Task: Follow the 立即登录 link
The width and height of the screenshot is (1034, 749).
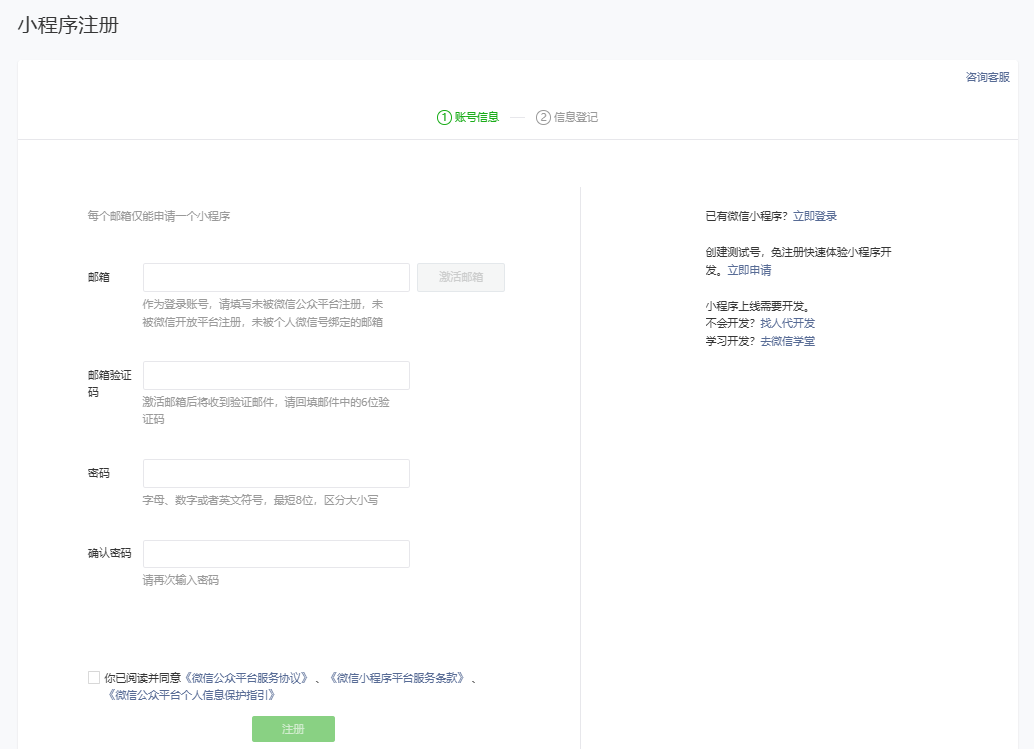Action: click(x=815, y=216)
